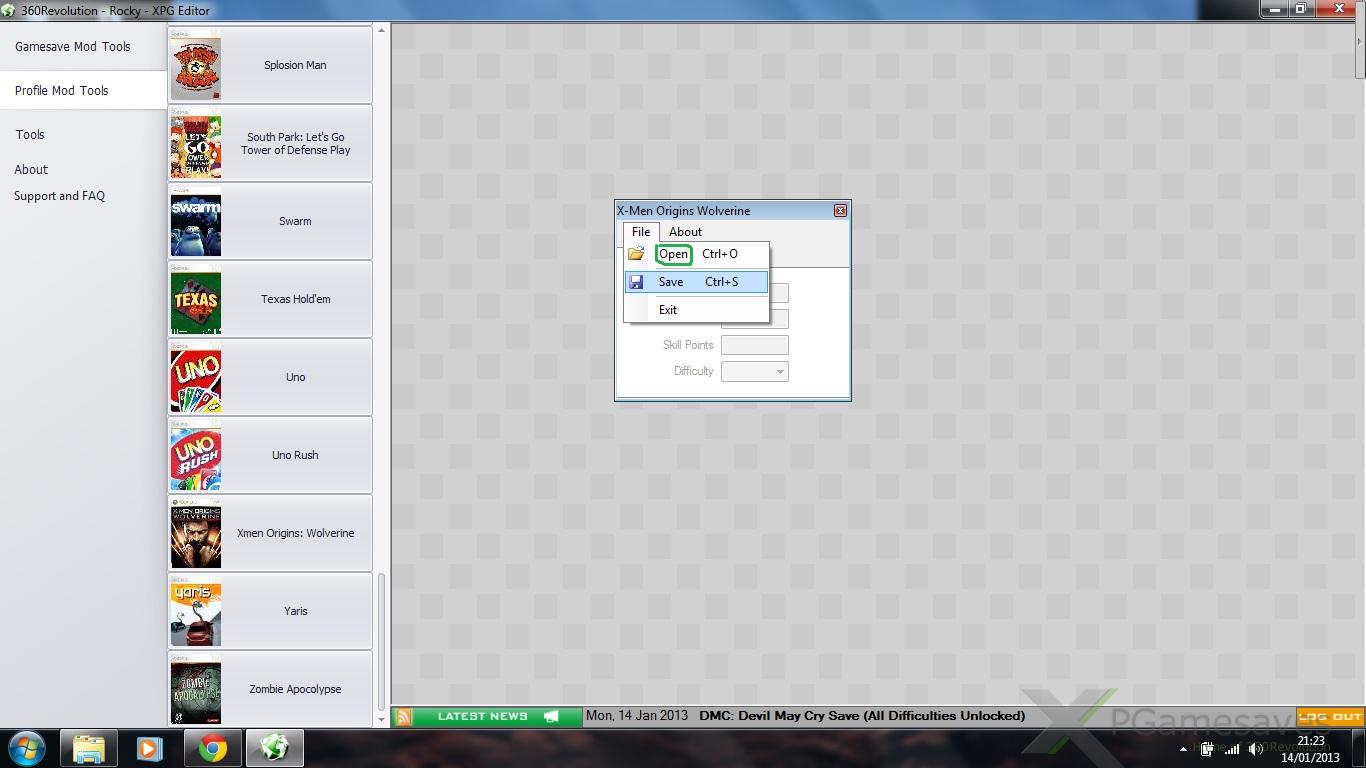Expand the Difficulty dropdown
The height and width of the screenshot is (768, 1366).
(780, 371)
